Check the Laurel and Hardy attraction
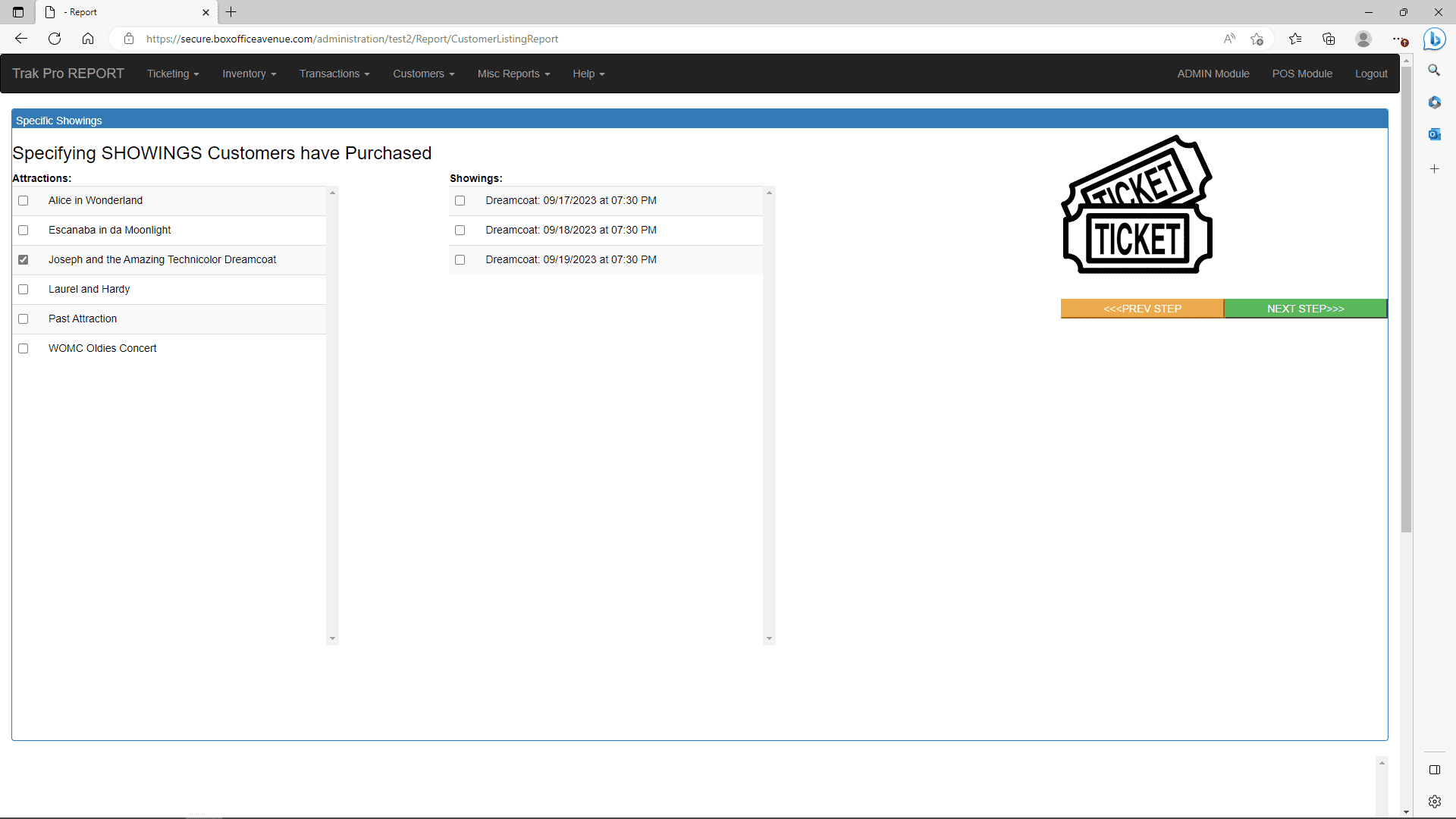Image resolution: width=1456 pixels, height=819 pixels. coord(24,290)
